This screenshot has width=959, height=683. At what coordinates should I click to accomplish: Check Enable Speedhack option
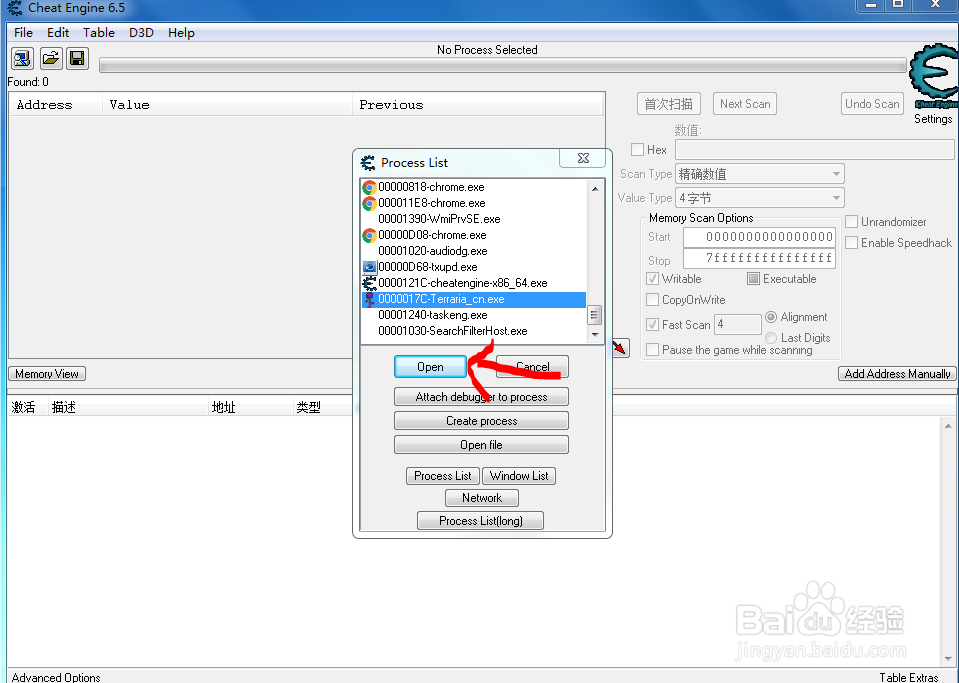click(x=851, y=243)
